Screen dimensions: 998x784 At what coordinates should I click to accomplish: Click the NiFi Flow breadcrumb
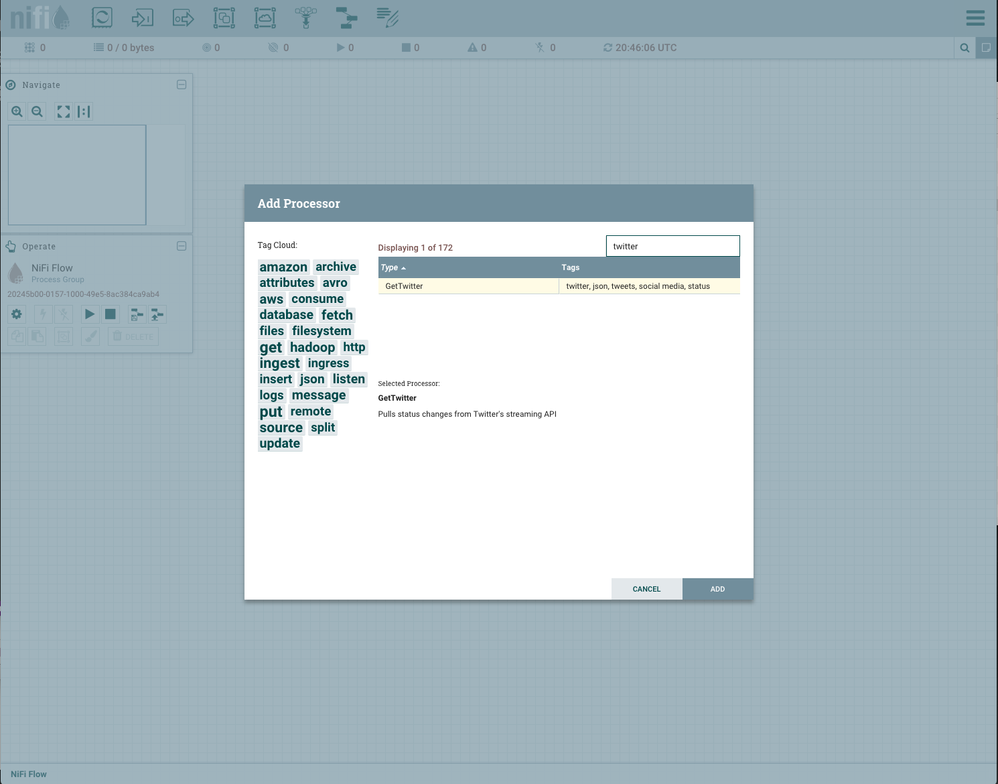tap(29, 774)
